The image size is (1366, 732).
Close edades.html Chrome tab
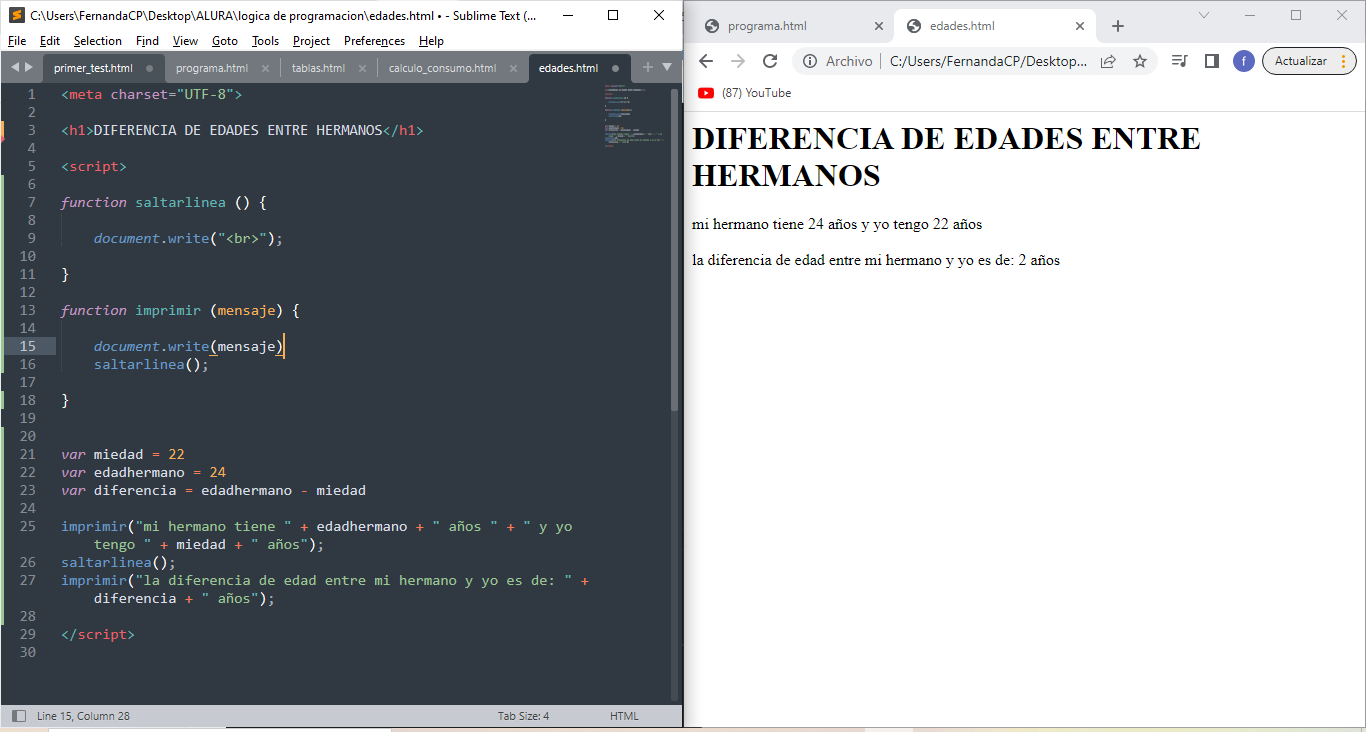click(x=1080, y=26)
